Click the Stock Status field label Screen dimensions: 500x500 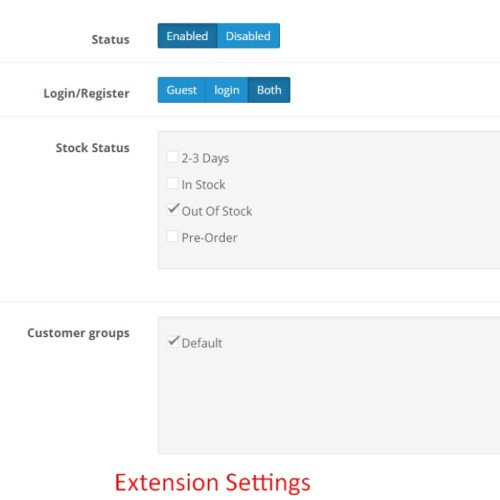tap(92, 148)
